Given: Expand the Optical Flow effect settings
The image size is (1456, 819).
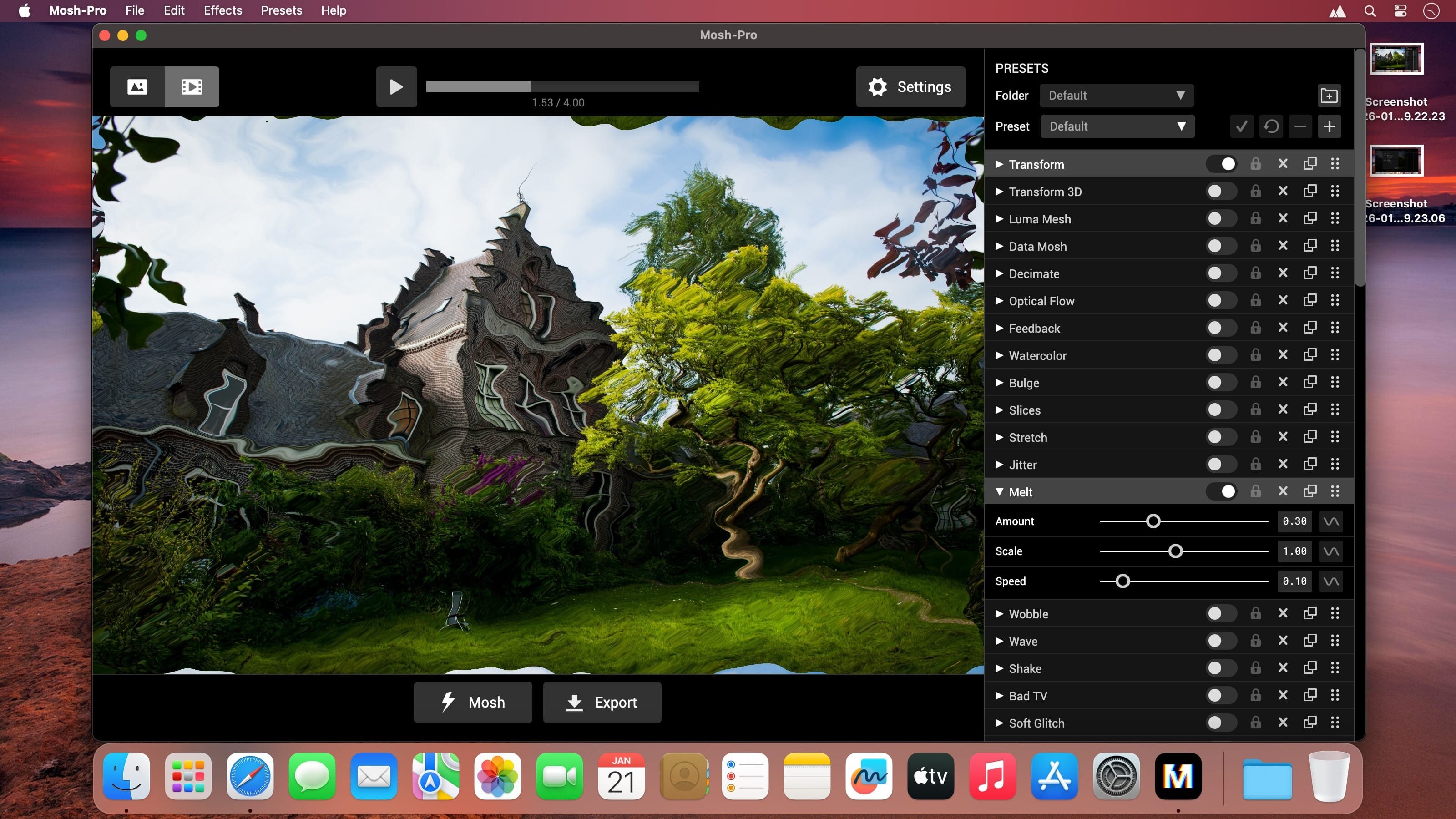Looking at the screenshot, I should click(999, 301).
